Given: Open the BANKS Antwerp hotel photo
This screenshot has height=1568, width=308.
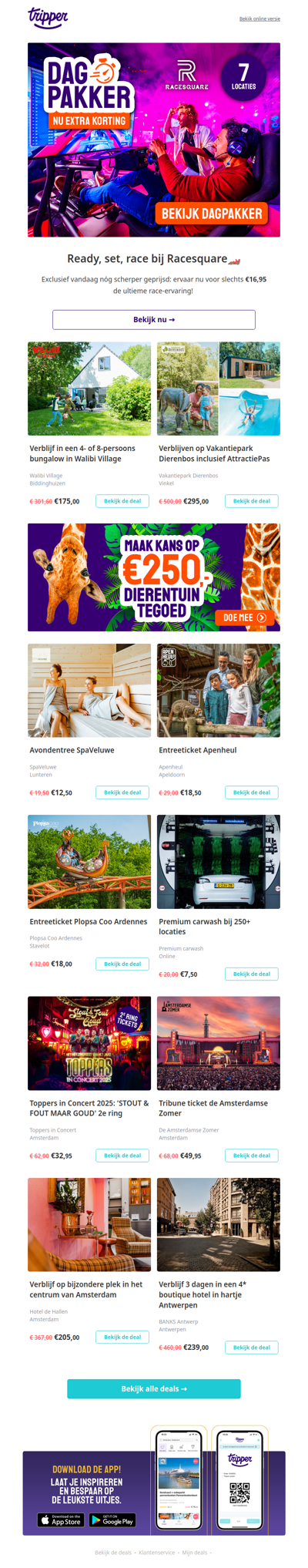Looking at the screenshot, I should coord(219,1224).
